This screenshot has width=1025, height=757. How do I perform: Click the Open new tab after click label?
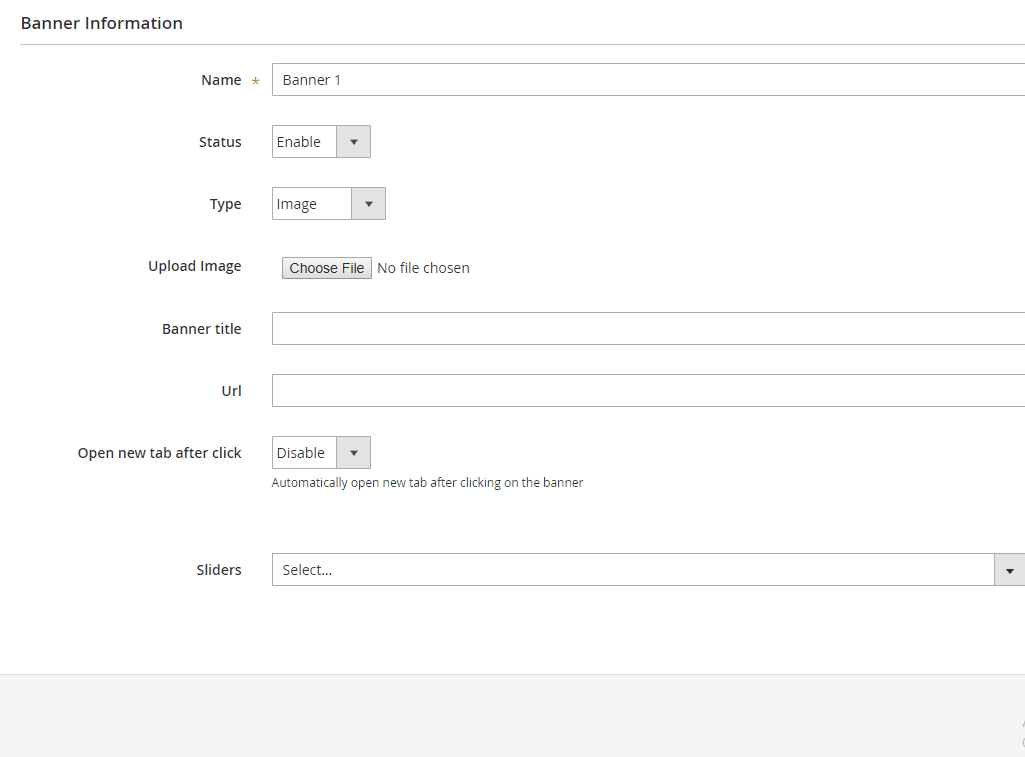click(x=160, y=453)
